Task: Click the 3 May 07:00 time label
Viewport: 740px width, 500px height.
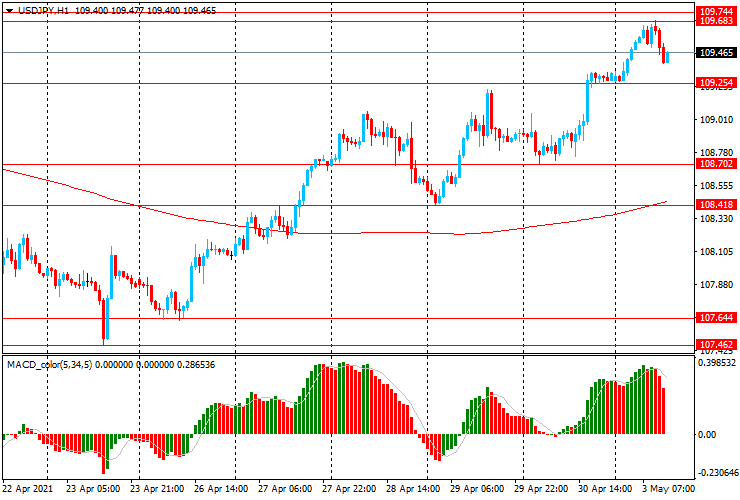Action: [x=668, y=488]
